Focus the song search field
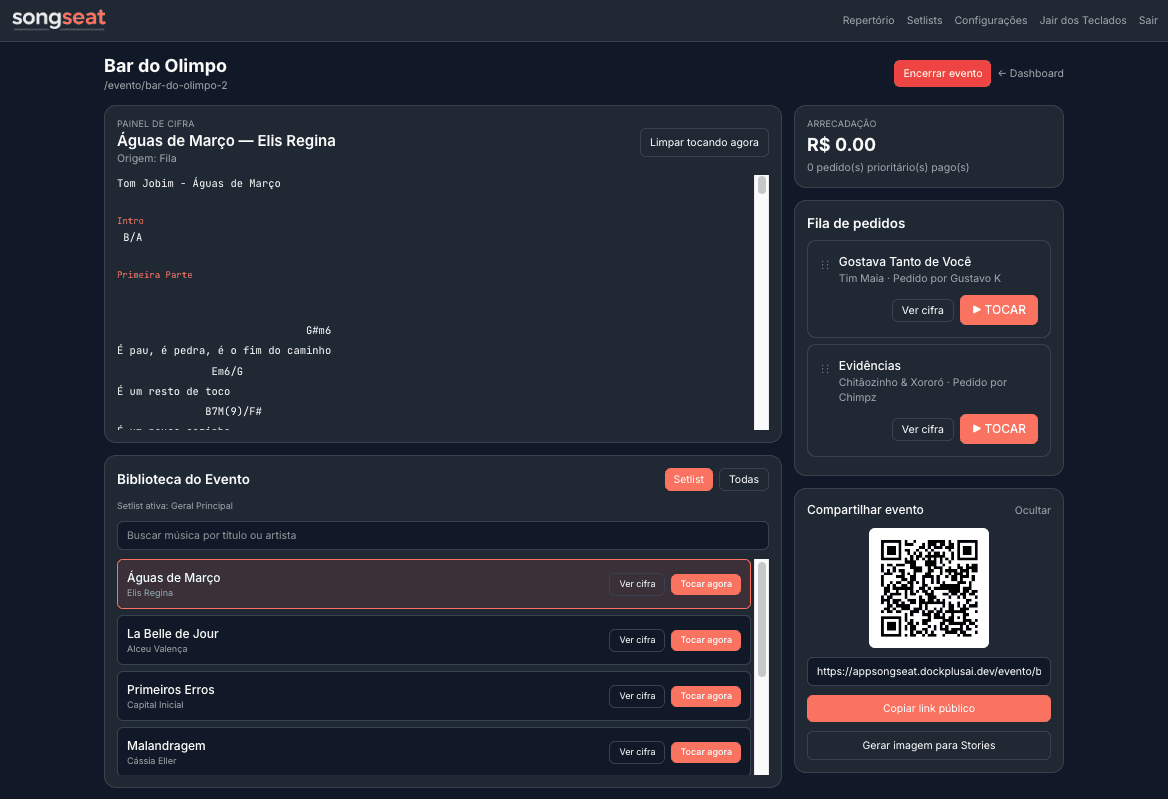Image resolution: width=1168 pixels, height=799 pixels. click(x=442, y=535)
